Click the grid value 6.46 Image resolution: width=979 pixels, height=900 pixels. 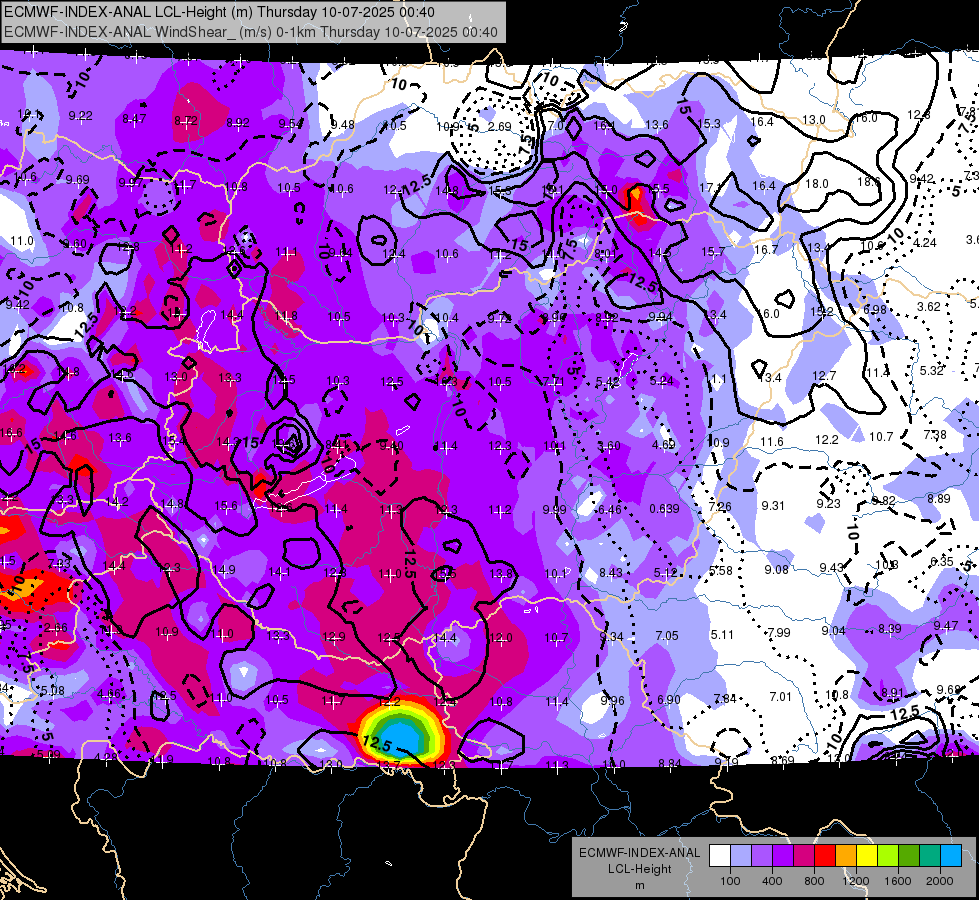610,509
